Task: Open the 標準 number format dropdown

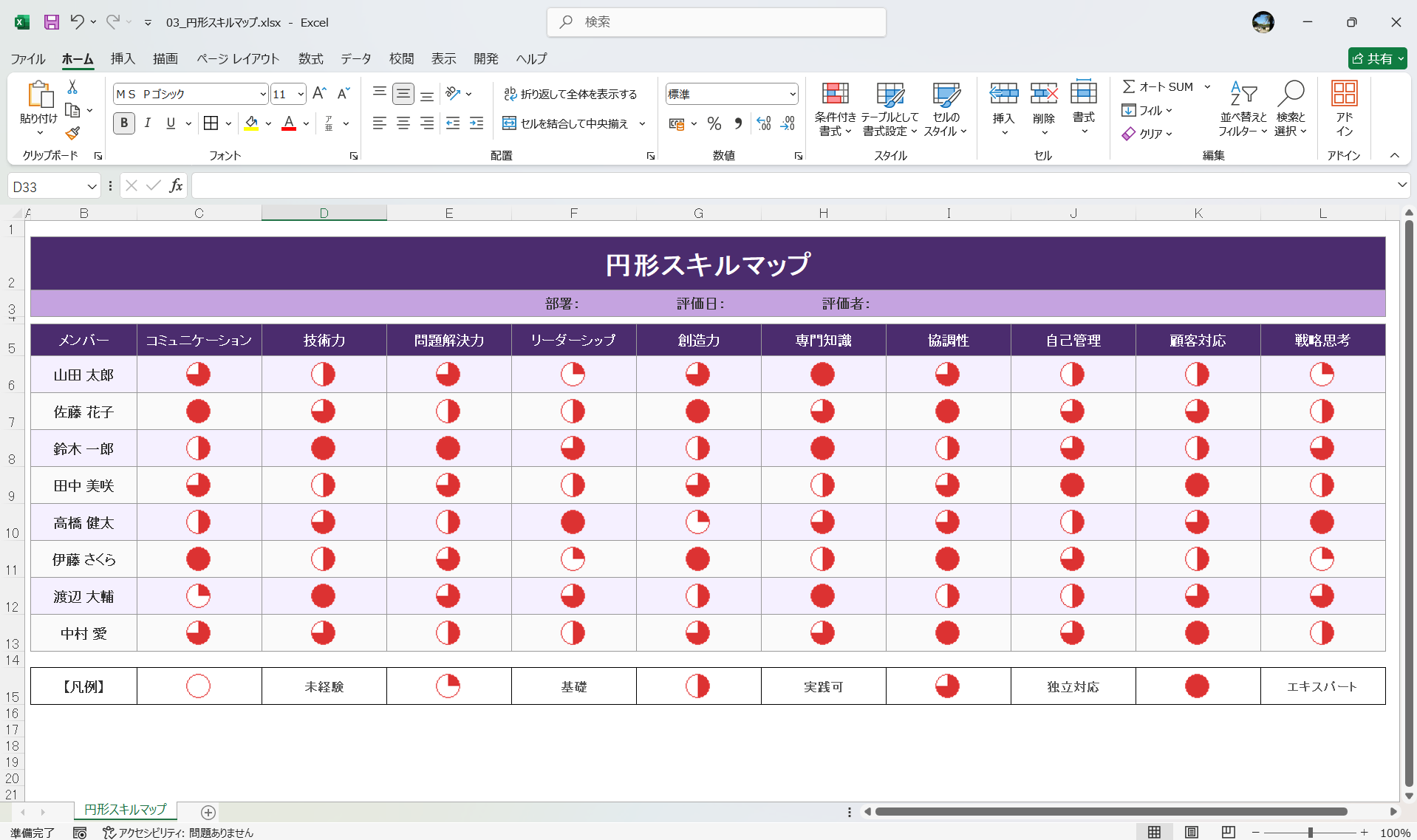Action: [x=793, y=94]
